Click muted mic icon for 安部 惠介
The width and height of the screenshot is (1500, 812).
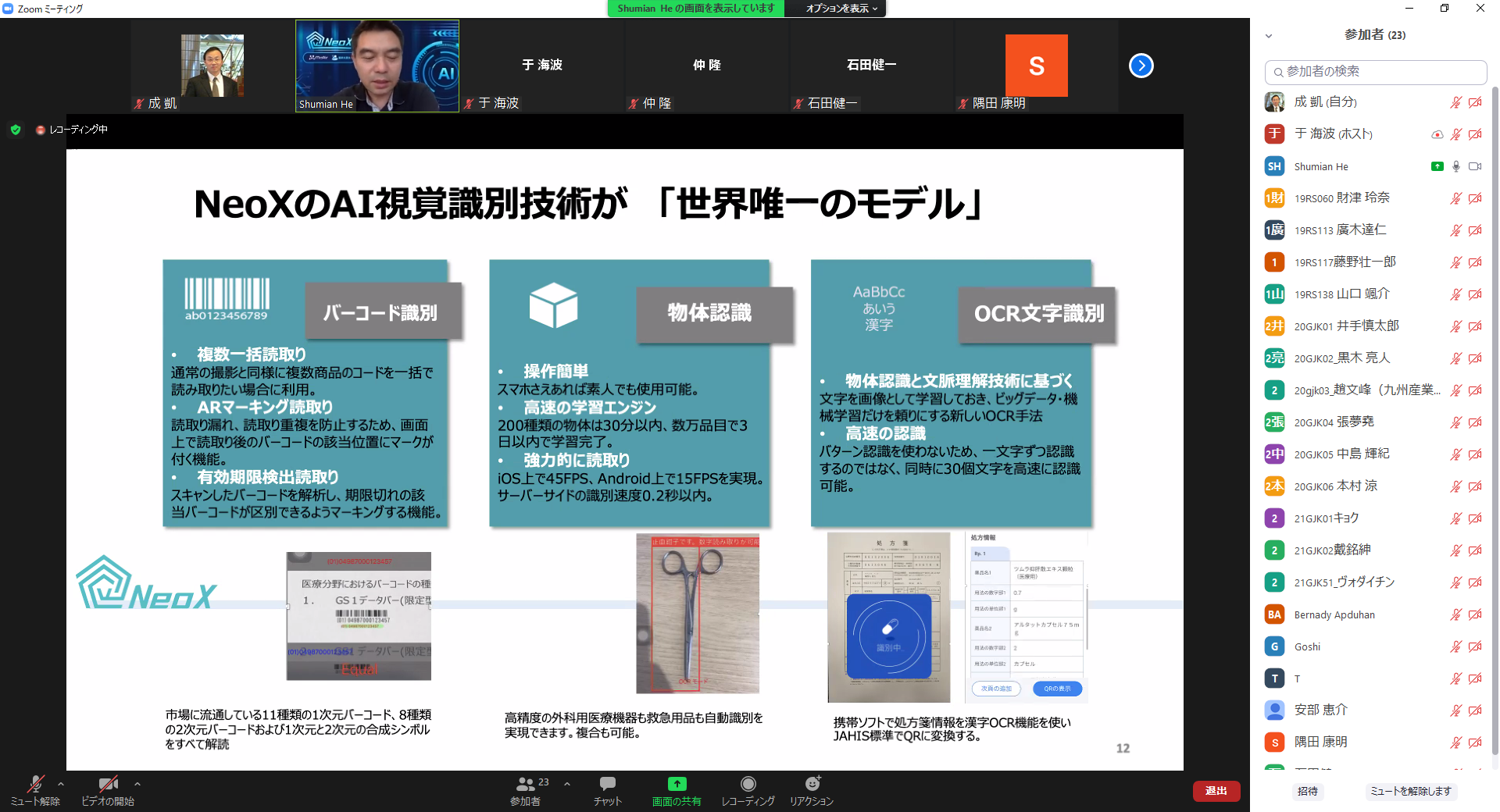click(x=1456, y=710)
